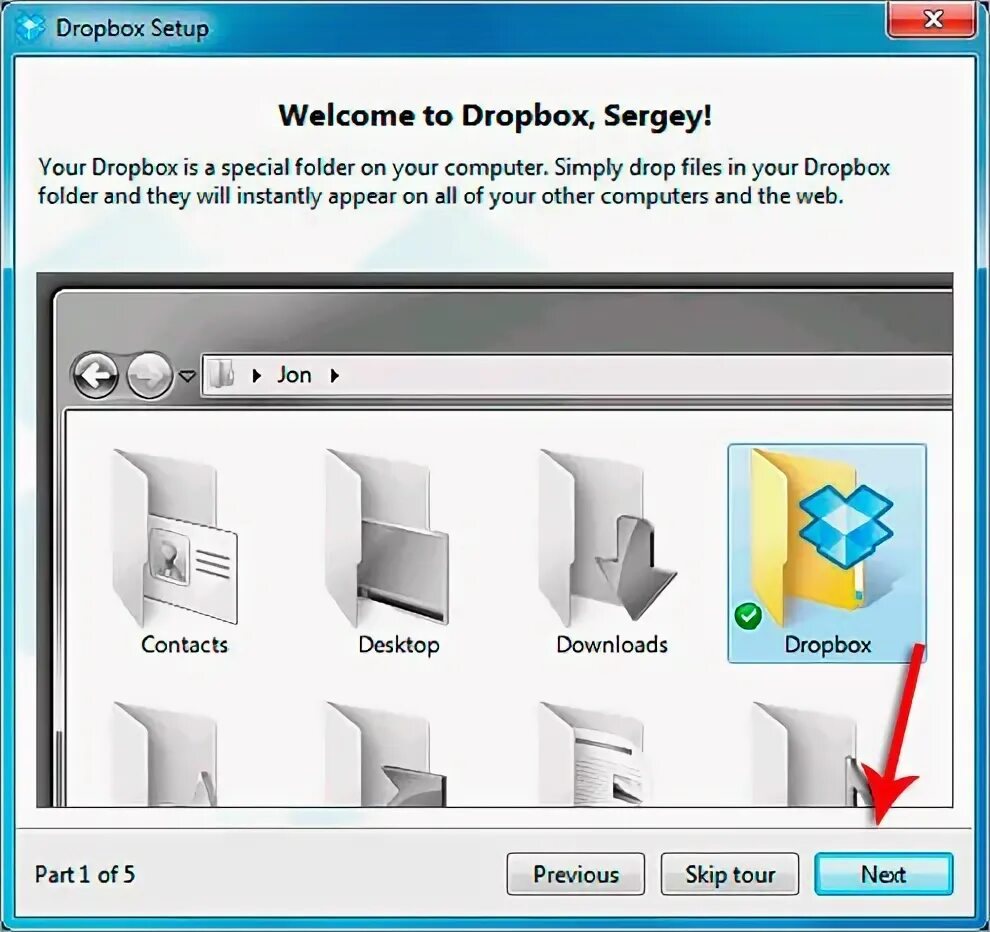
Task: Click the Next button
Action: [883, 874]
